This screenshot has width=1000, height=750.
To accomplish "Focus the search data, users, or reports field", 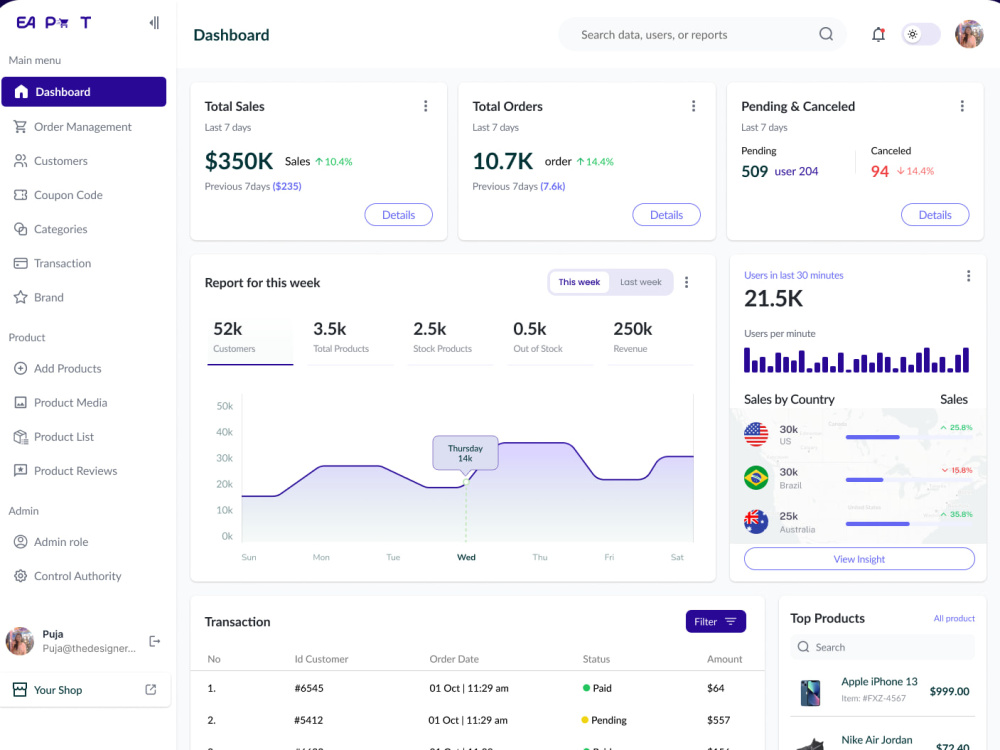I will (702, 34).
